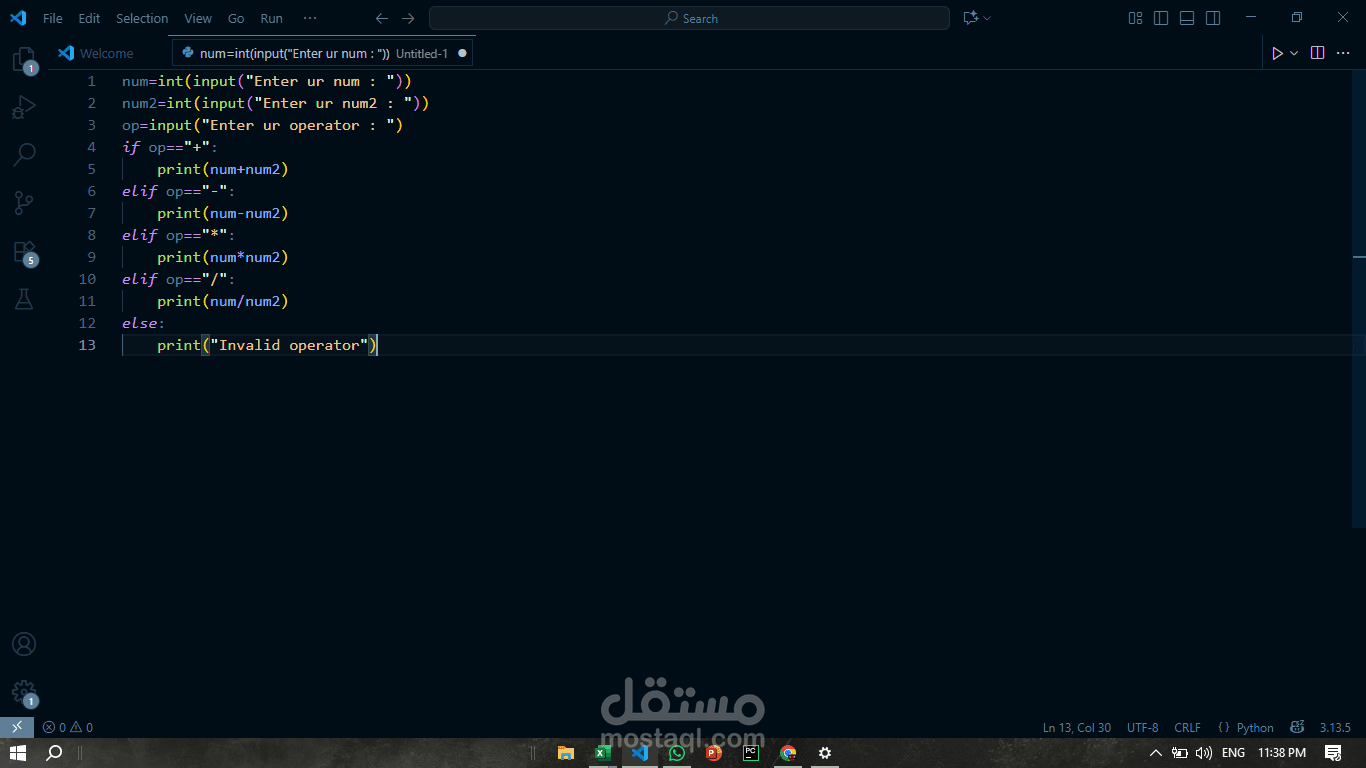The width and height of the screenshot is (1366, 768).
Task: Open the remote window button in the status bar
Action: coord(17,727)
